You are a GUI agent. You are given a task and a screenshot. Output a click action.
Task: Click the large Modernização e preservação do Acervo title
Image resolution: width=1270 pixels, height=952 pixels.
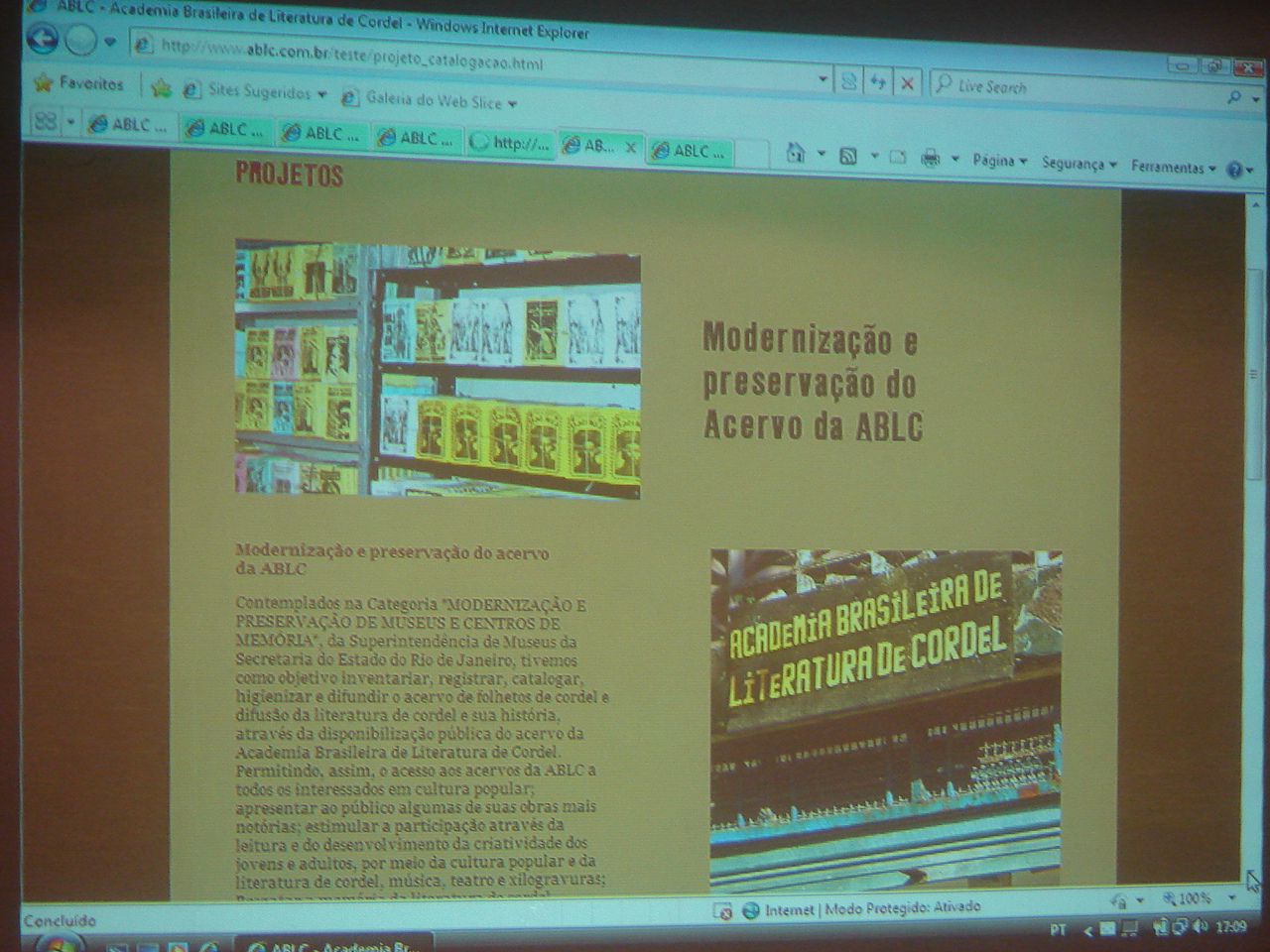(813, 382)
